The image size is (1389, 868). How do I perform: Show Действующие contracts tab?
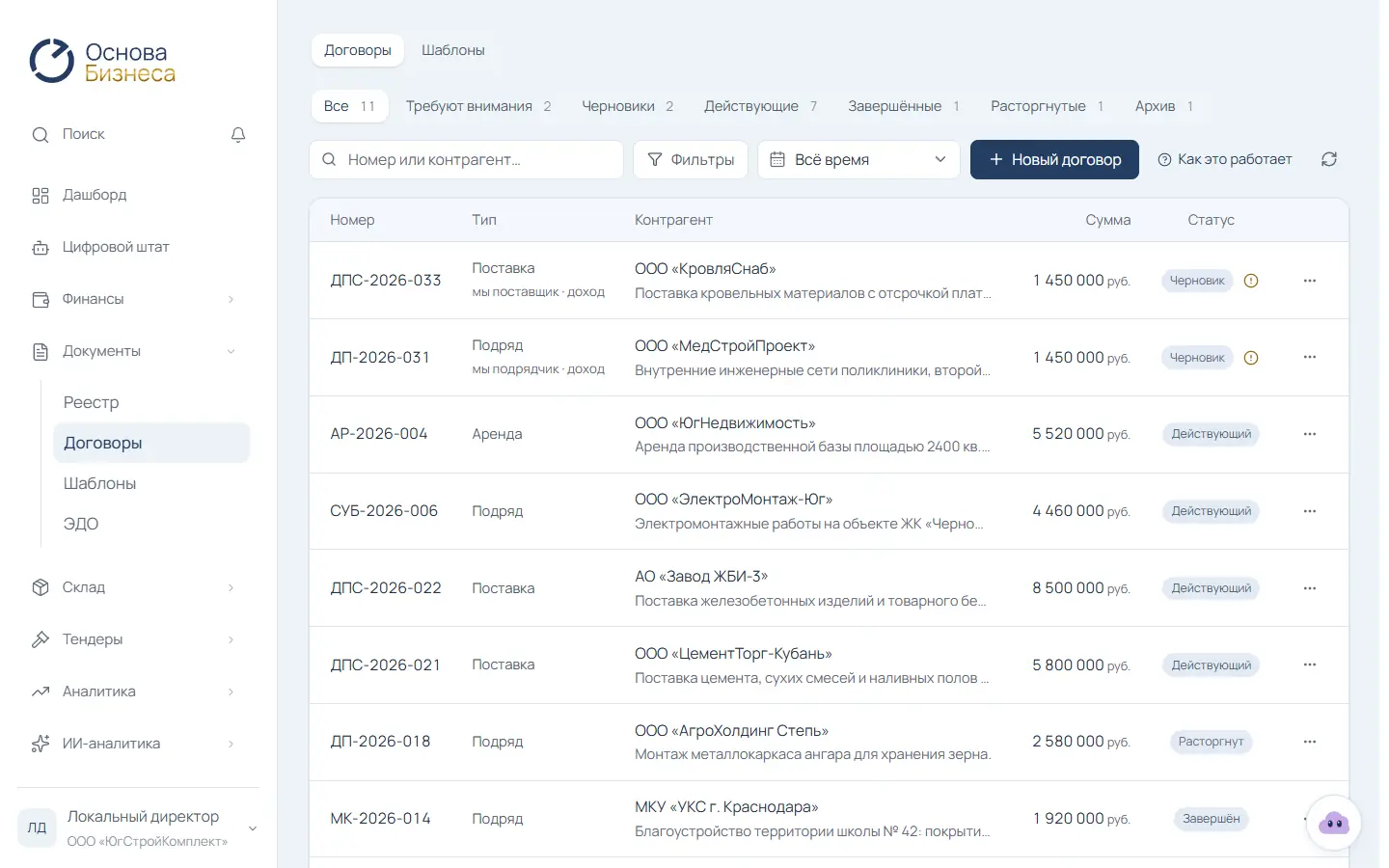click(760, 106)
